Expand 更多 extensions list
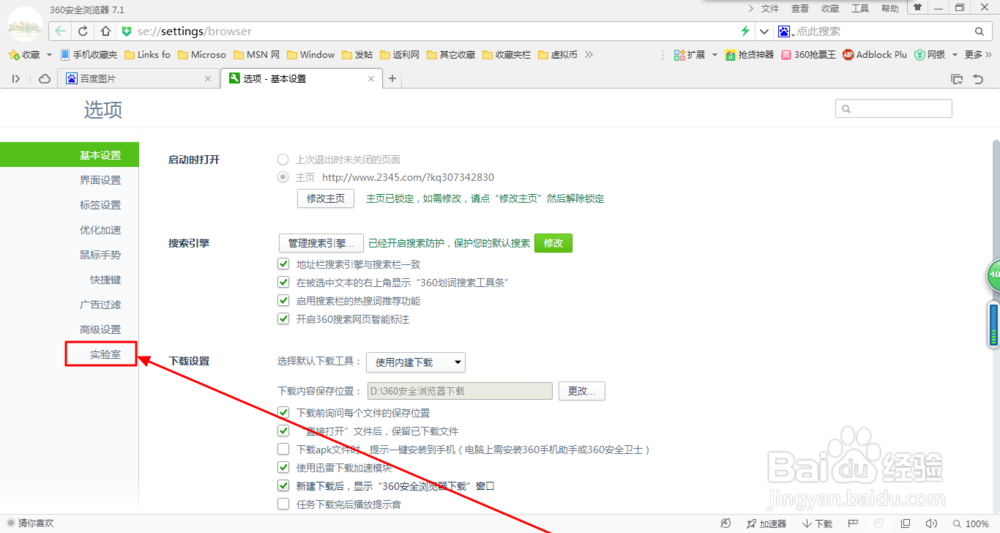 point(978,55)
